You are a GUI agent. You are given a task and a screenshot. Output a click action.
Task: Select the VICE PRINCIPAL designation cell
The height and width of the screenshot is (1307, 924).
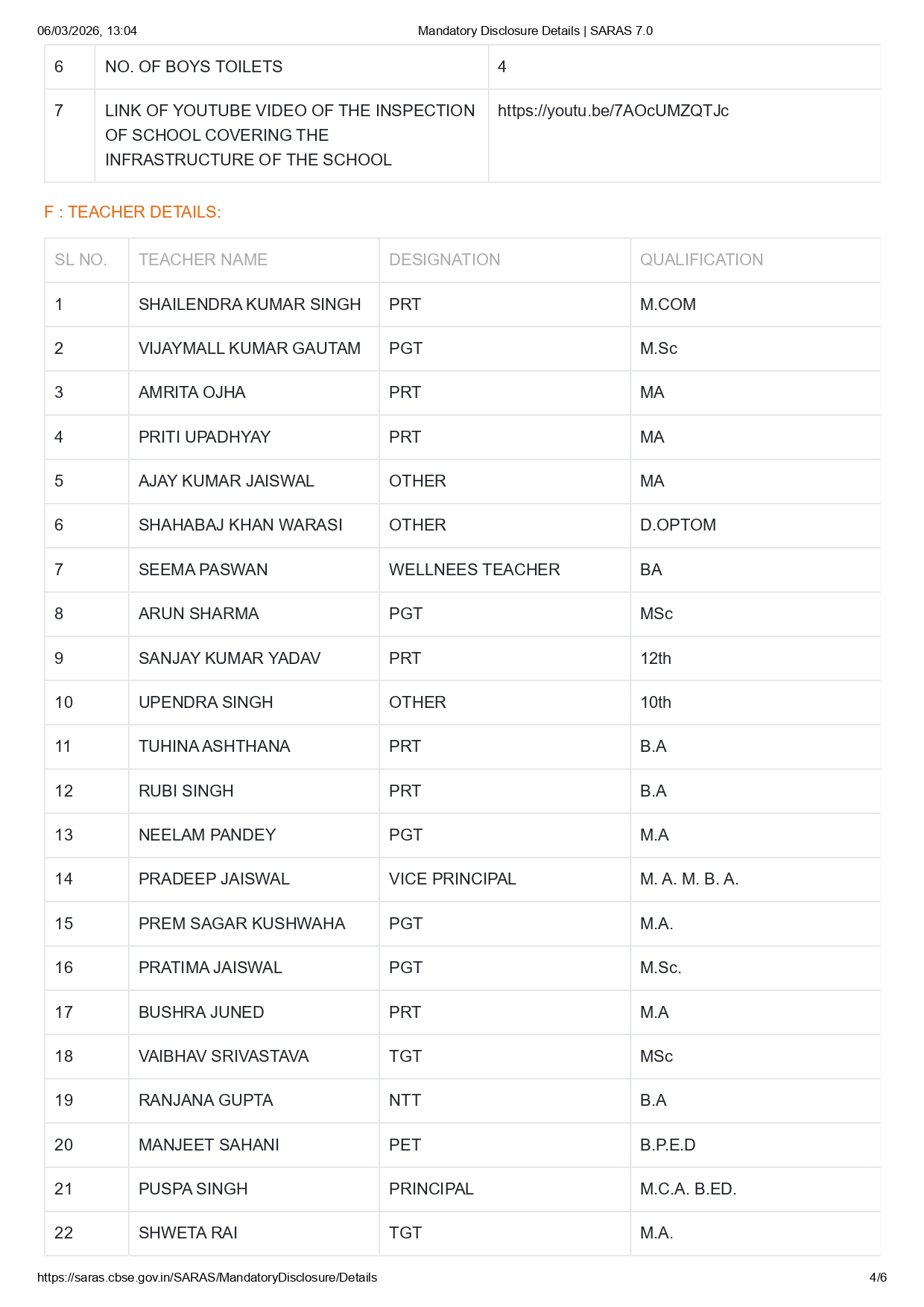click(x=452, y=879)
